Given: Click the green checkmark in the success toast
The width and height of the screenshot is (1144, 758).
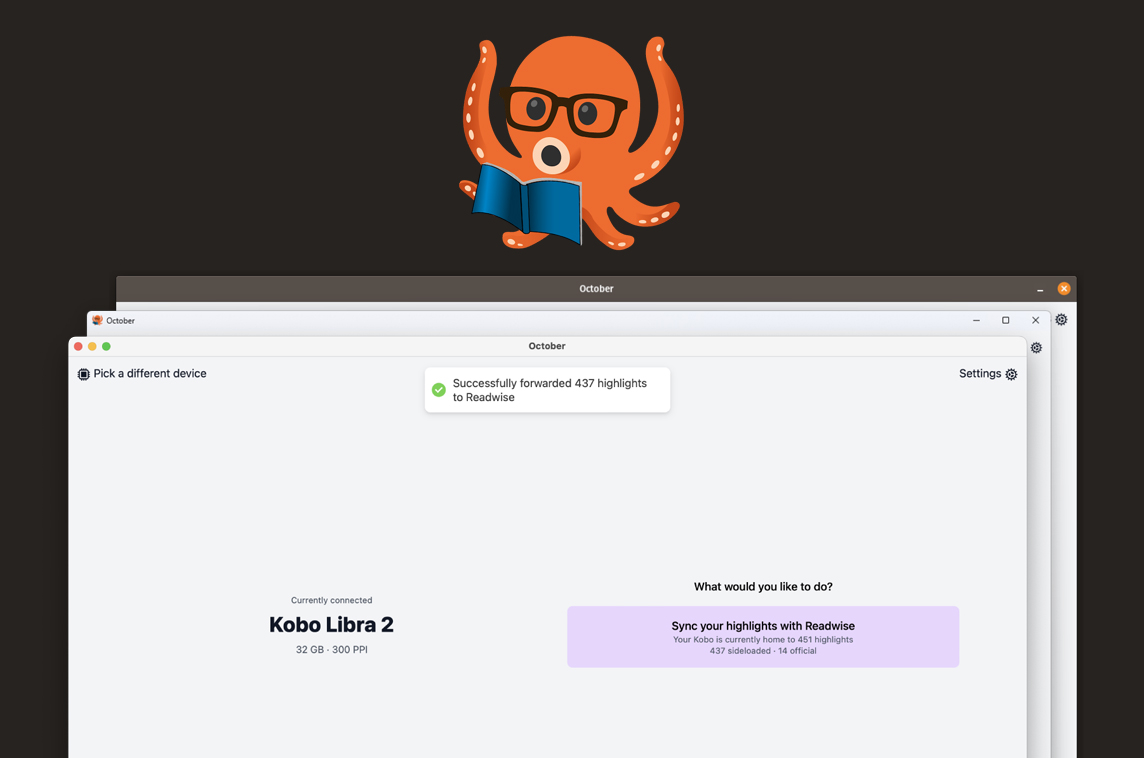Looking at the screenshot, I should [438, 390].
